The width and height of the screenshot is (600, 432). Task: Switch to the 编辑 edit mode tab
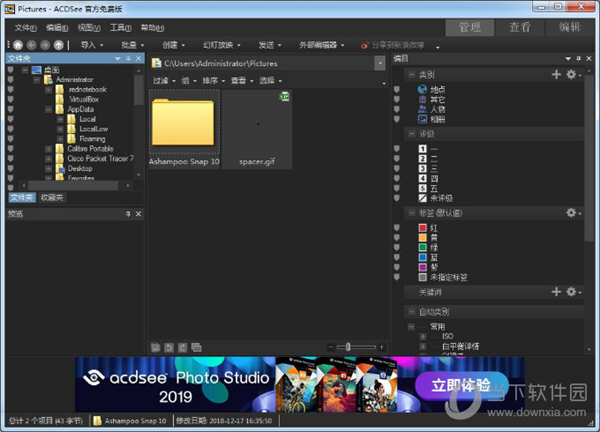point(570,28)
